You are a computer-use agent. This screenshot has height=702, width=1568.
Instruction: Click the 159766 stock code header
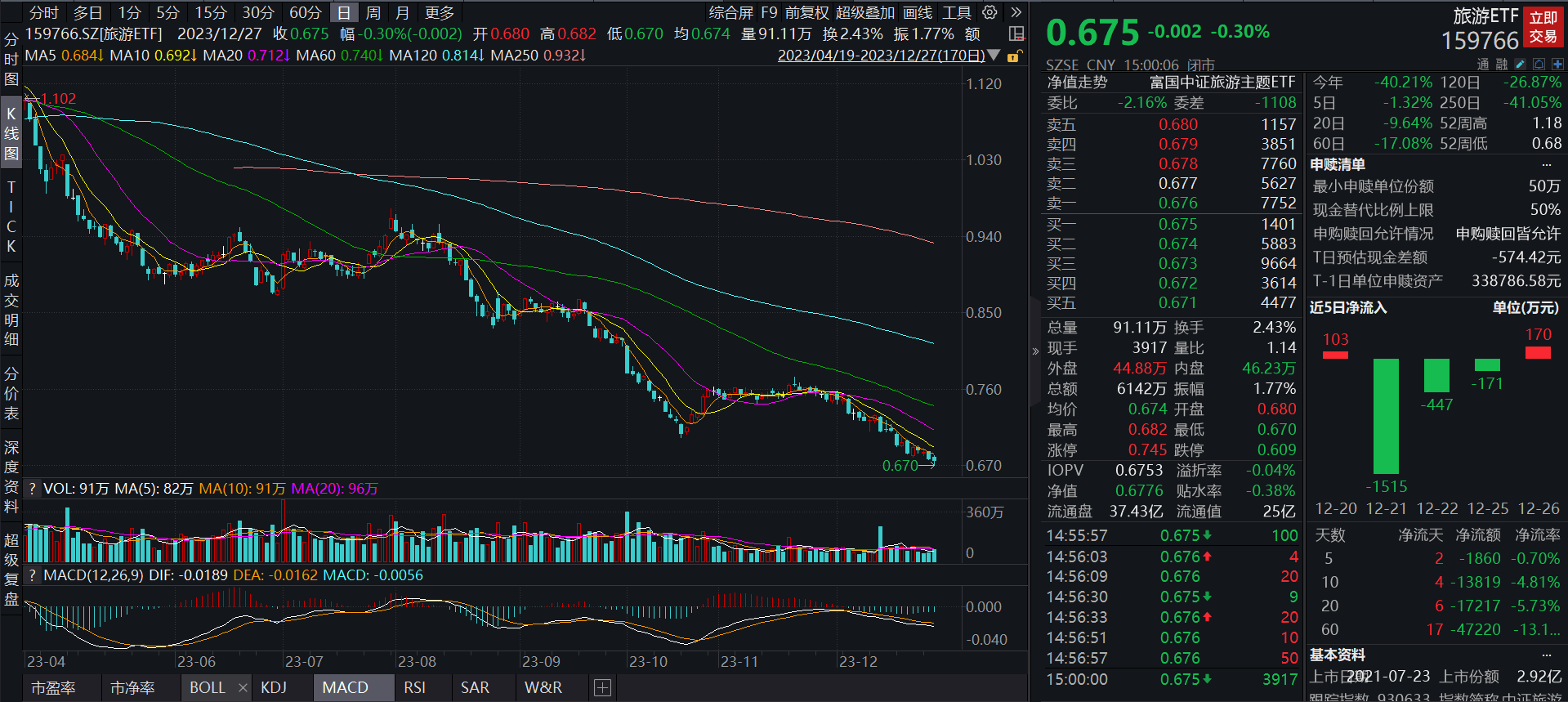[1480, 41]
